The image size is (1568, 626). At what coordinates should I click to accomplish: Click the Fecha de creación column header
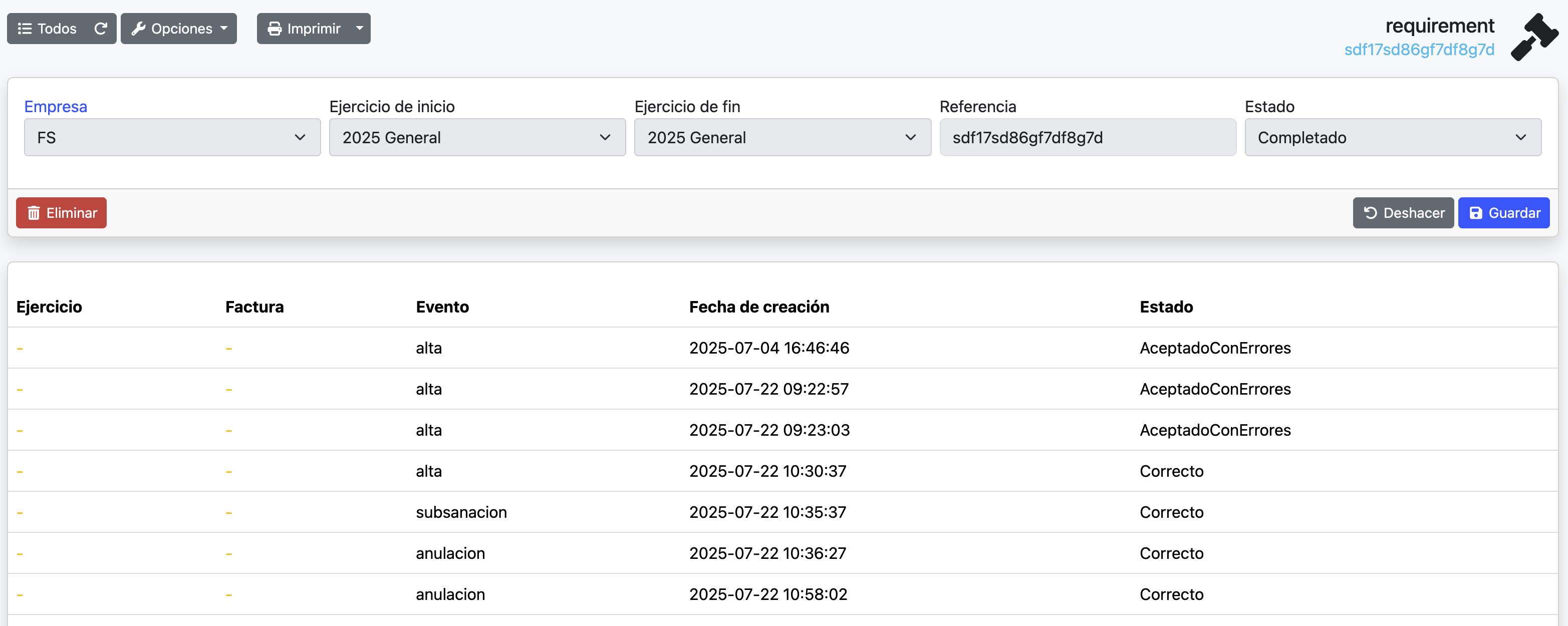[759, 306]
